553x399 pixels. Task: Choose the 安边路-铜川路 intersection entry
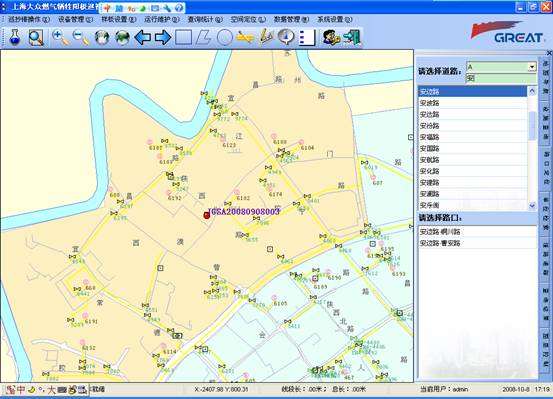[477, 232]
